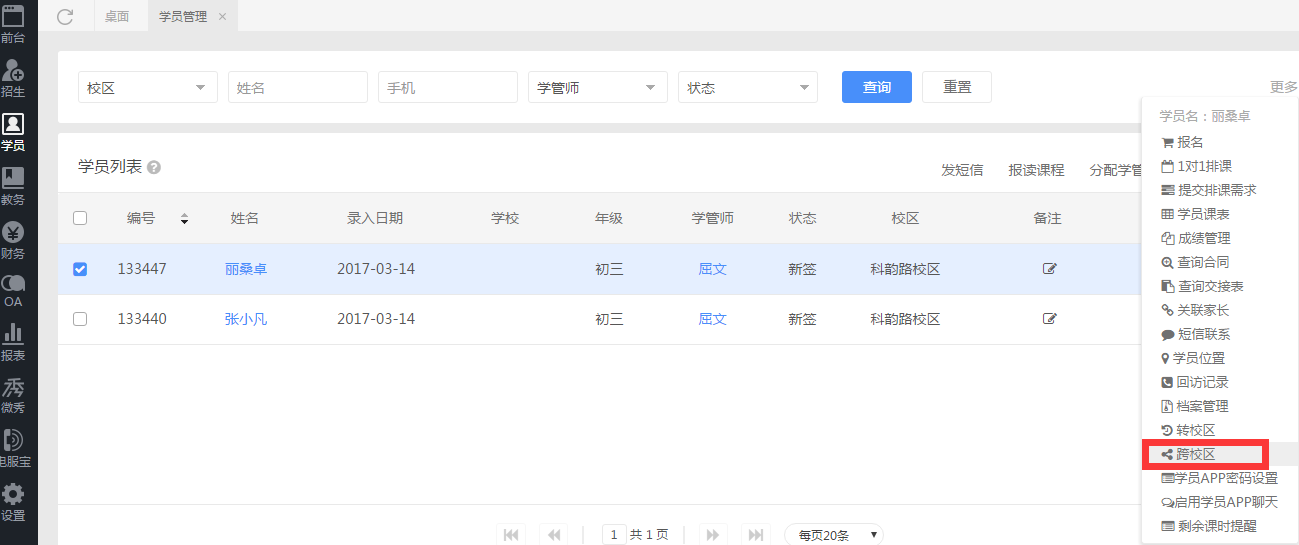The width and height of the screenshot is (1299, 545).
Task: Click the 重置 reset button
Action: click(957, 87)
